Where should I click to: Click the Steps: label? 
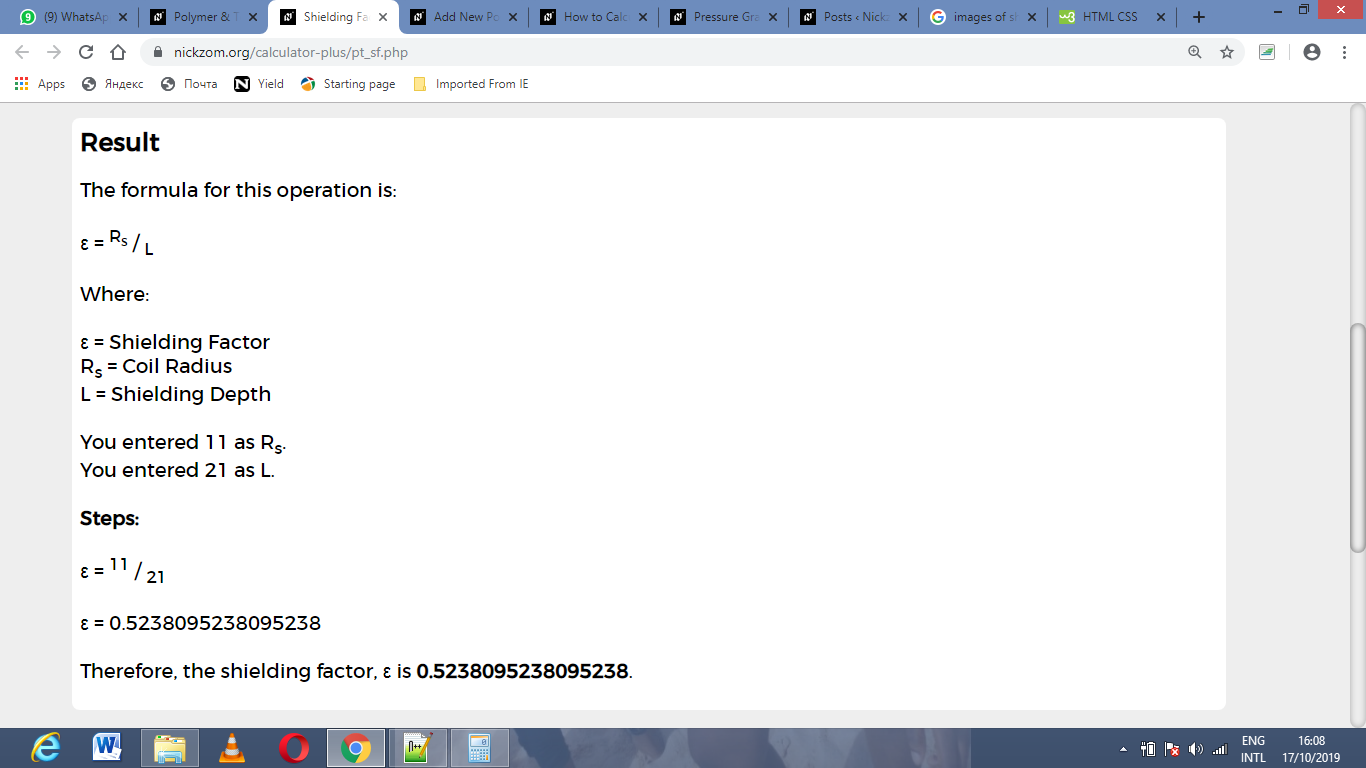(110, 519)
